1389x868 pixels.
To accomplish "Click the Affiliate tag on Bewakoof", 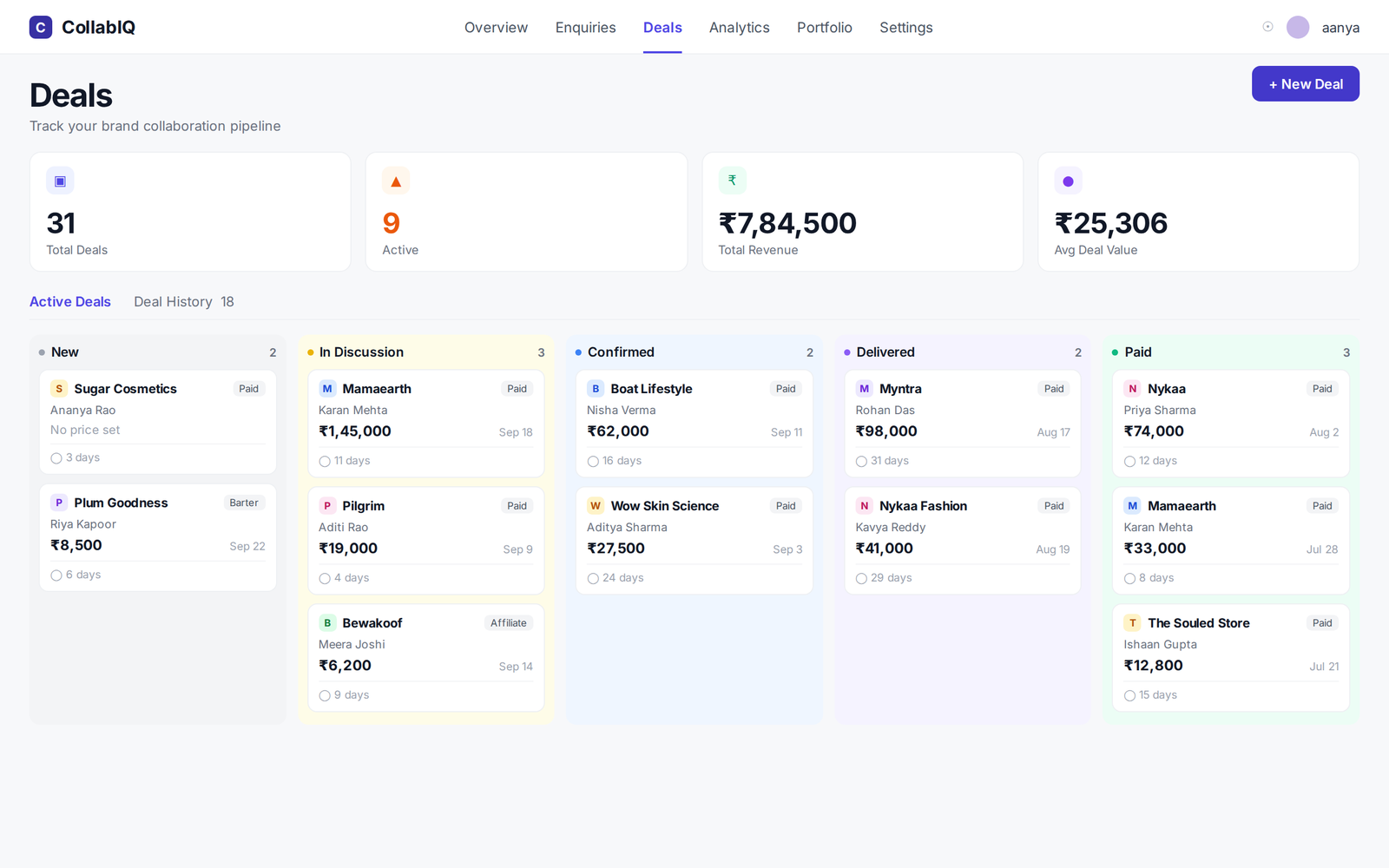I will pos(509,623).
